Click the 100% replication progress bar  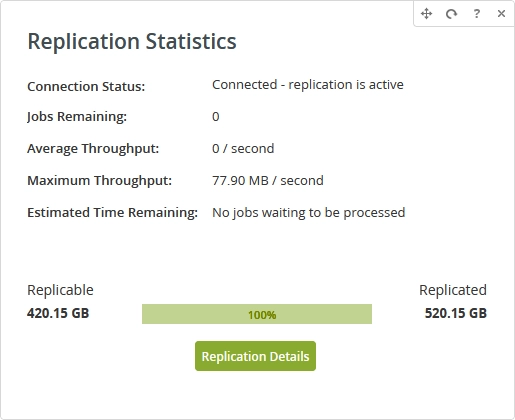click(x=257, y=314)
